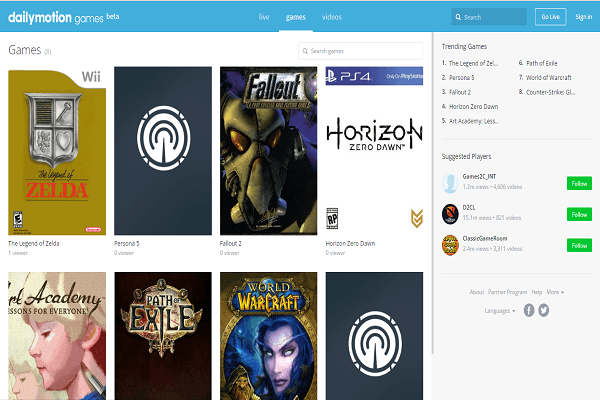Click the magnifier icon in header search
The height and width of the screenshot is (400, 600).
pos(458,17)
